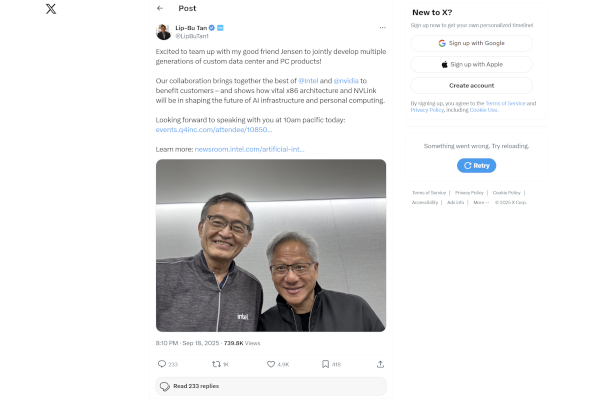Click the X logo in the sidebar

[x=52, y=9]
